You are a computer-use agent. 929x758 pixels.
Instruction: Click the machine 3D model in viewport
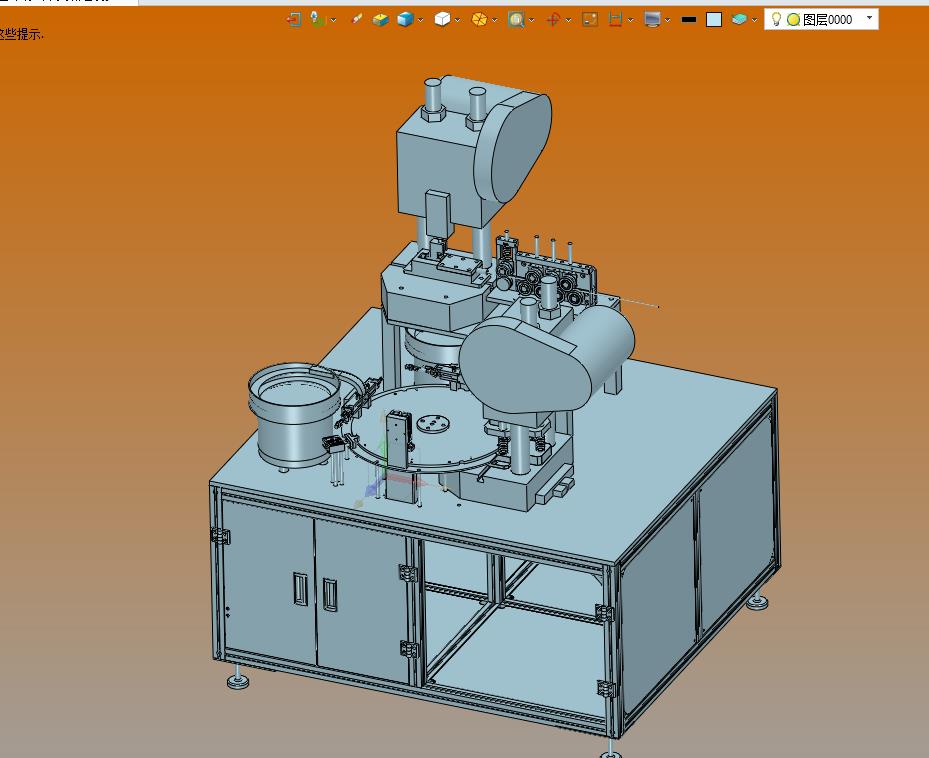pyautogui.click(x=495, y=415)
